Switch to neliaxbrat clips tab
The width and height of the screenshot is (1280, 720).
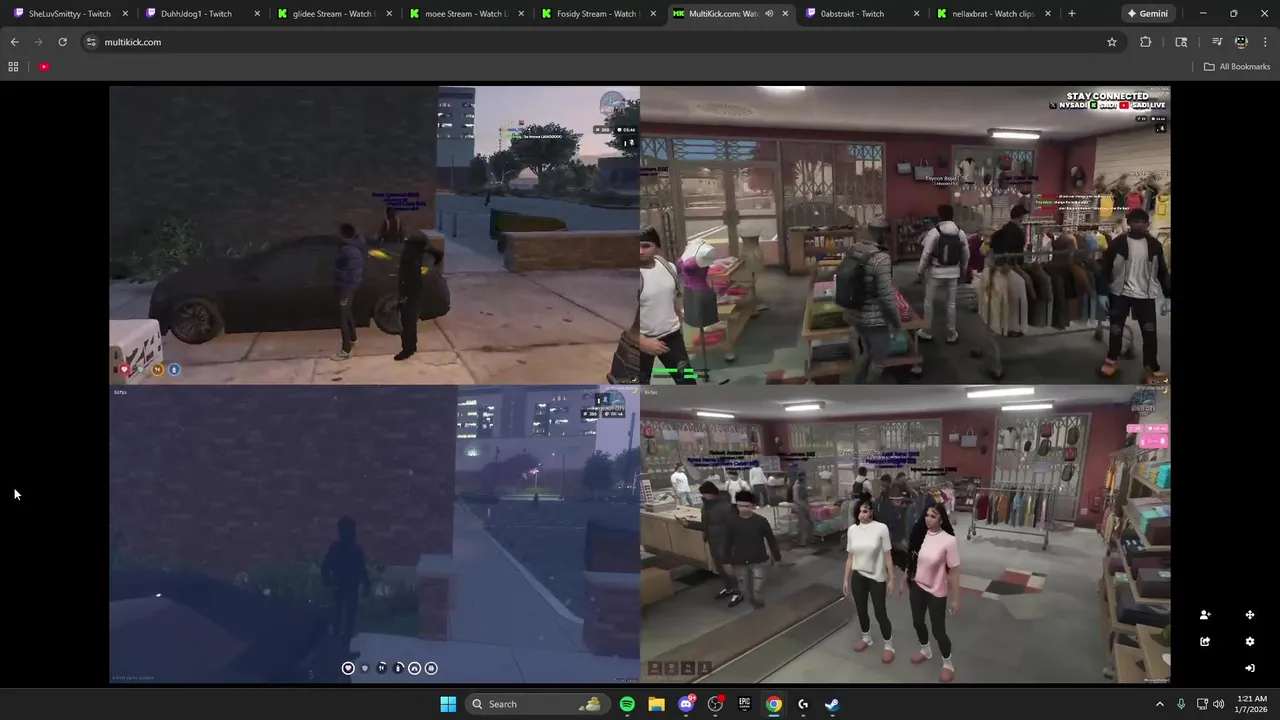pyautogui.click(x=993, y=14)
